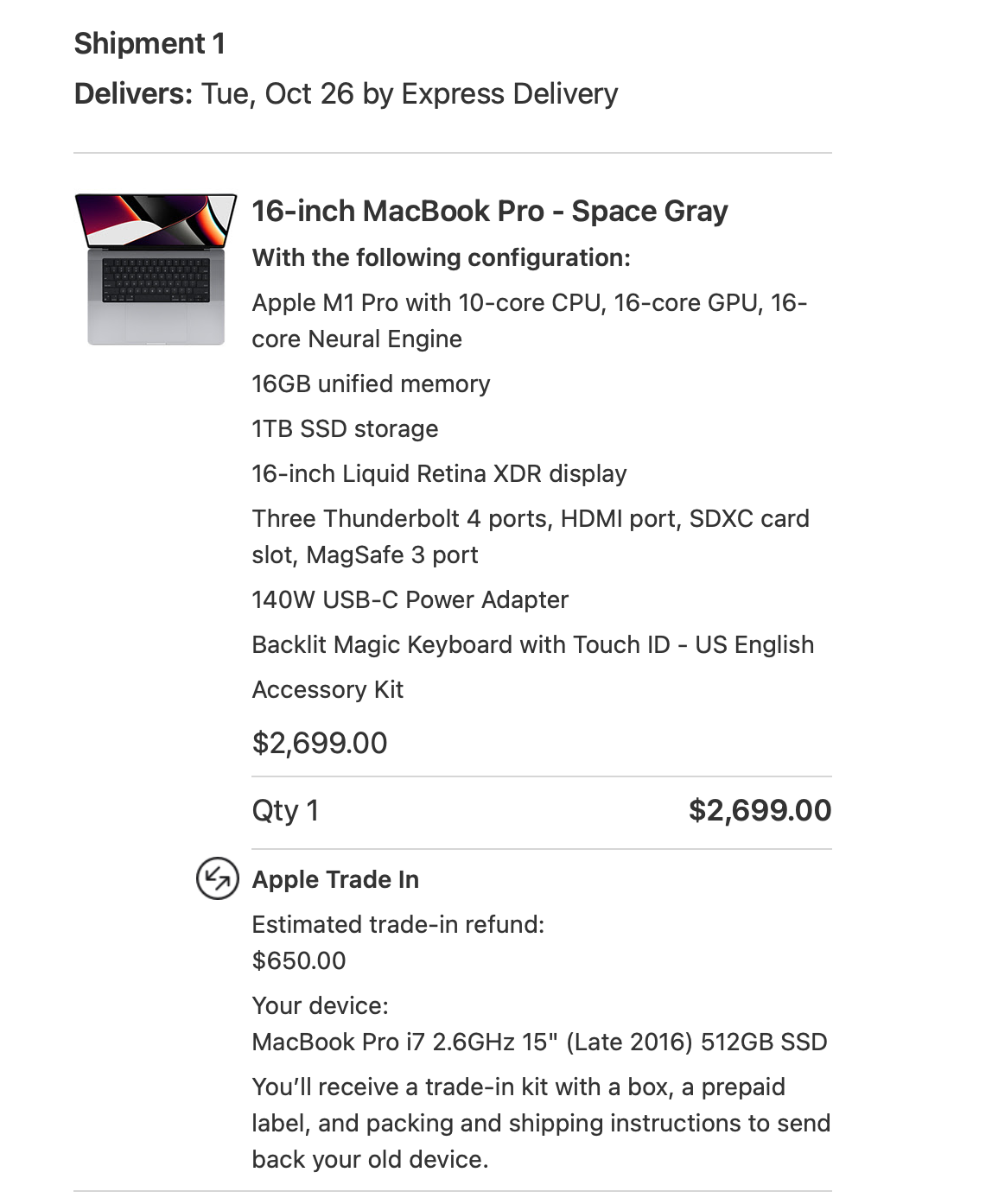Open the MacBook Pro product thumbnail
This screenshot has height=1204, width=992.
156,269
